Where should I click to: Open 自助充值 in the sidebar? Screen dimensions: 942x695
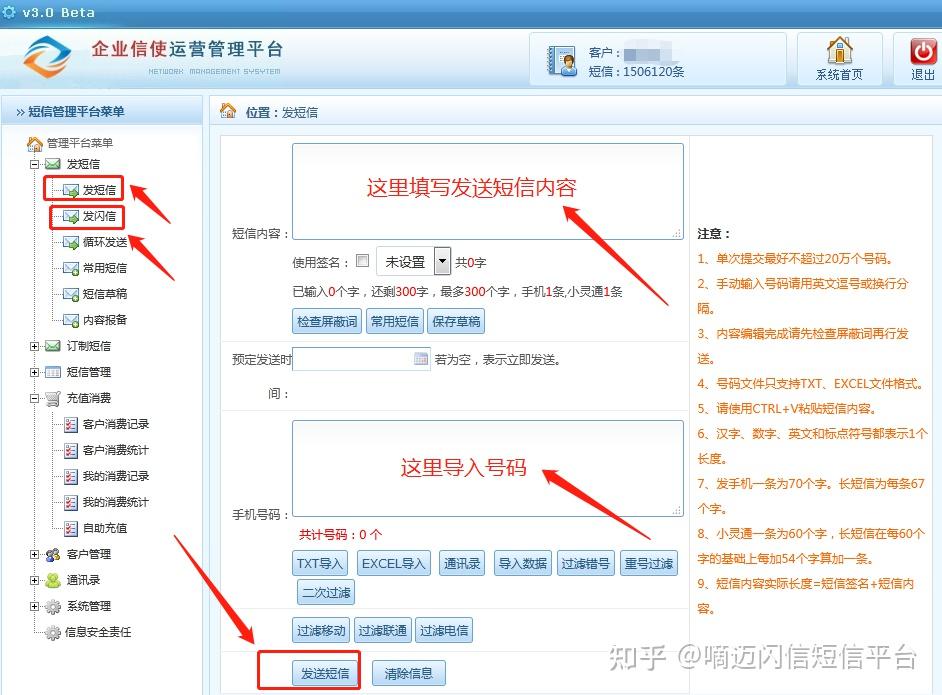105,528
